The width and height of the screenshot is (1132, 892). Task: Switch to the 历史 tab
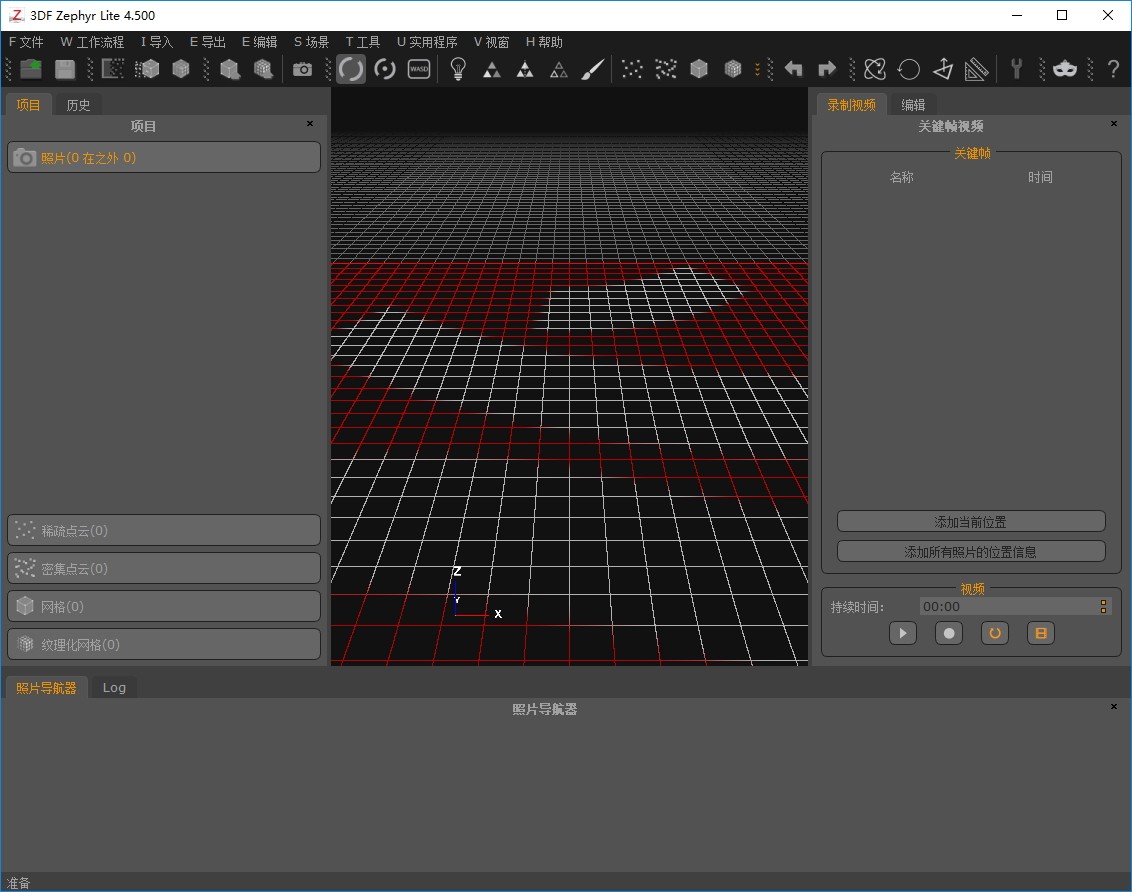pos(78,105)
